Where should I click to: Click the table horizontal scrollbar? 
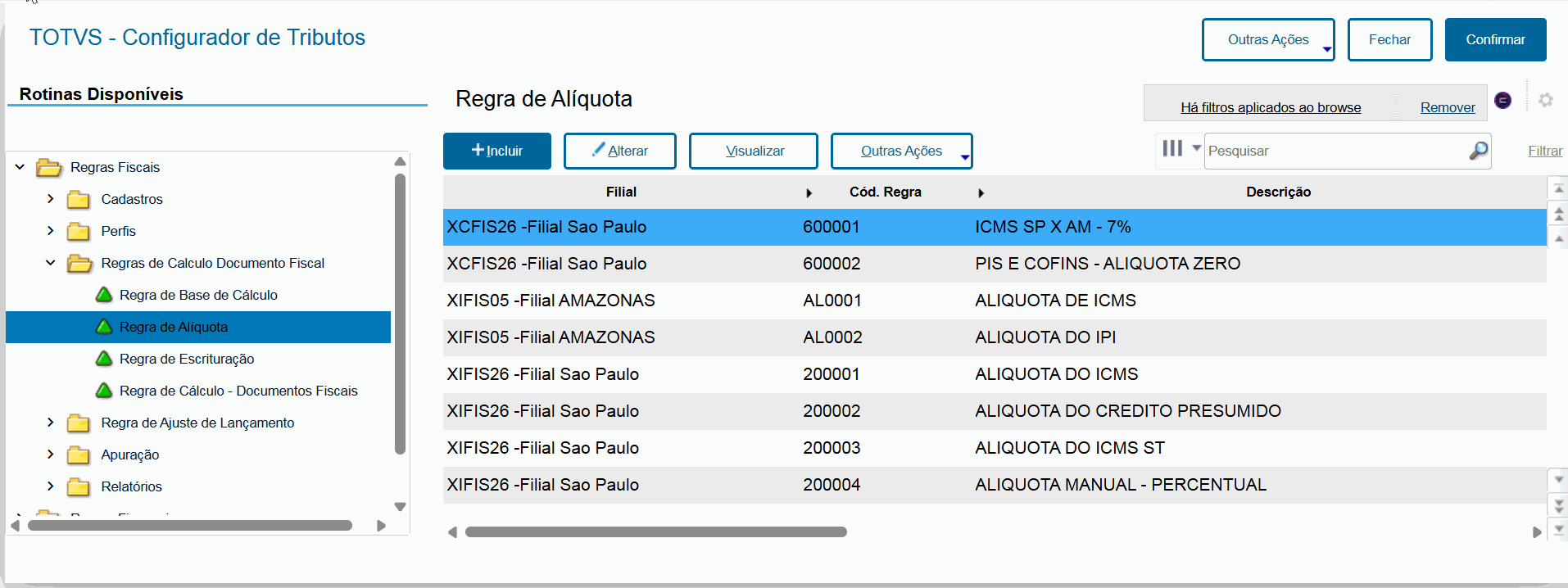(655, 532)
